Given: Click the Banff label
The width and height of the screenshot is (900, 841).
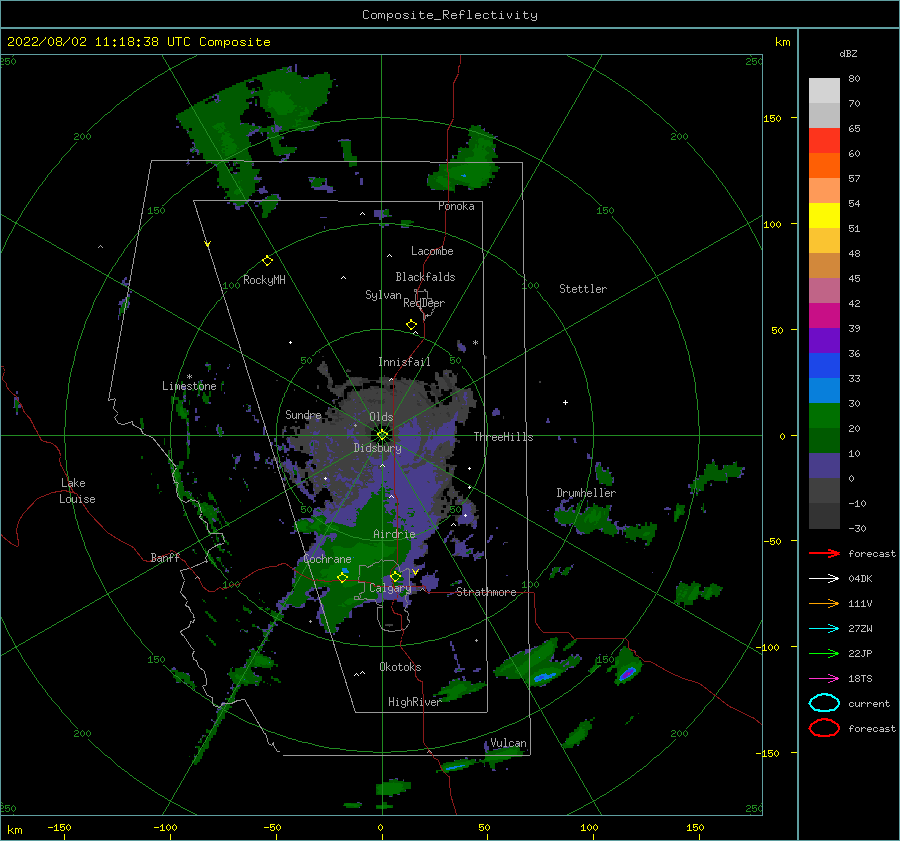Looking at the screenshot, I should point(165,557).
